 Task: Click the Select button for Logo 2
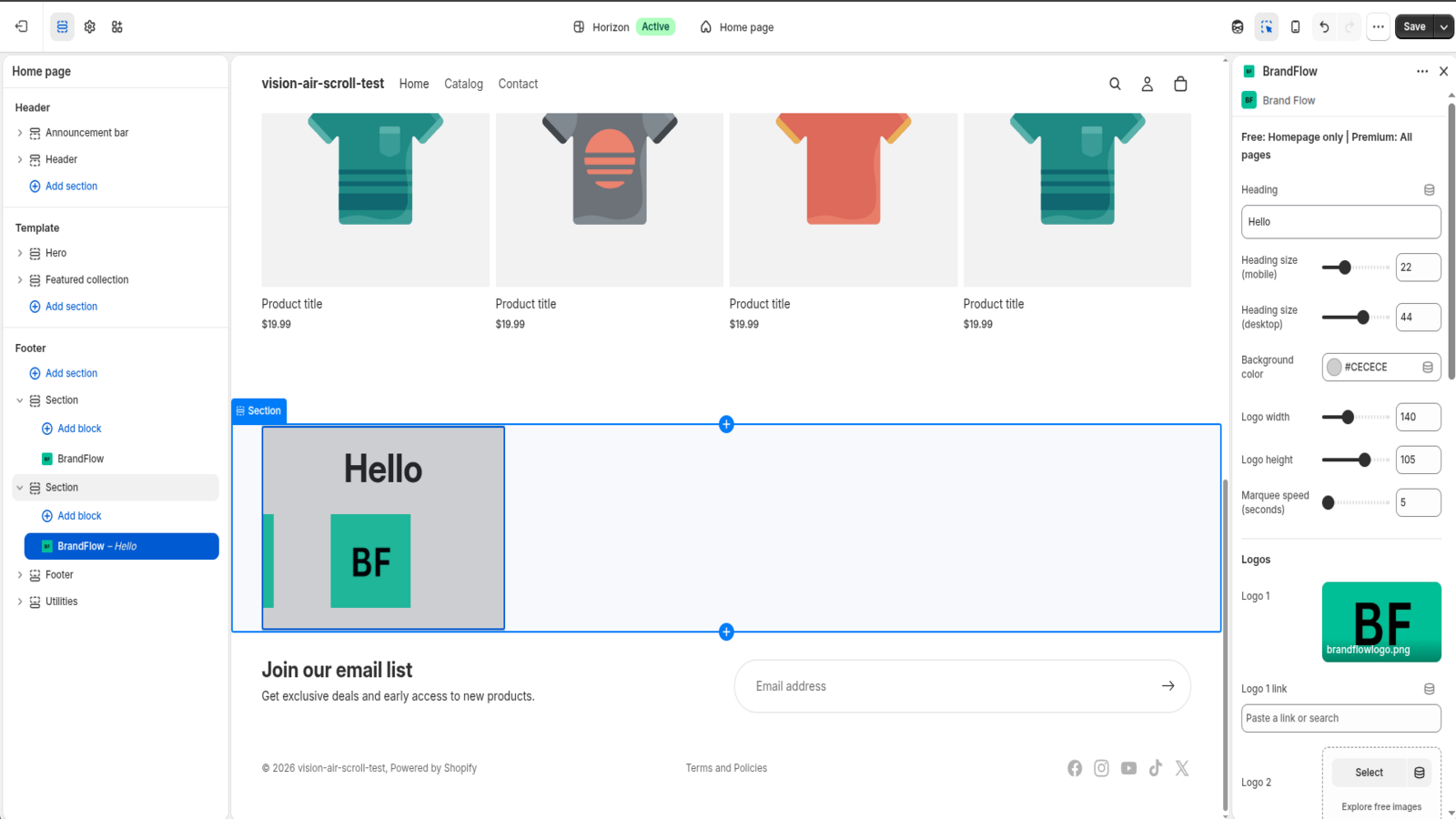tap(1370, 773)
